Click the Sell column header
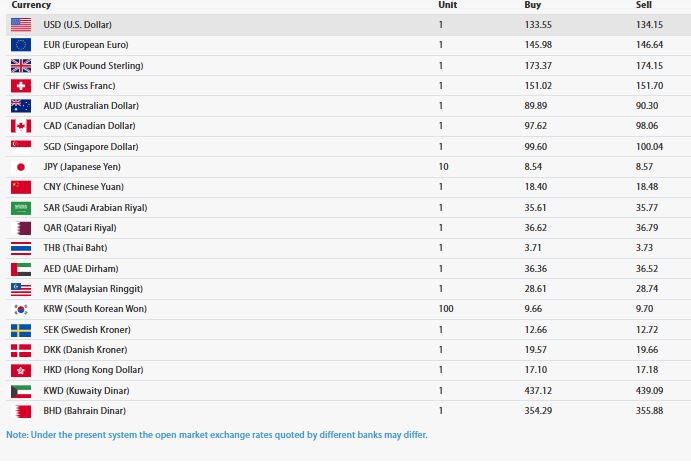 point(643,5)
